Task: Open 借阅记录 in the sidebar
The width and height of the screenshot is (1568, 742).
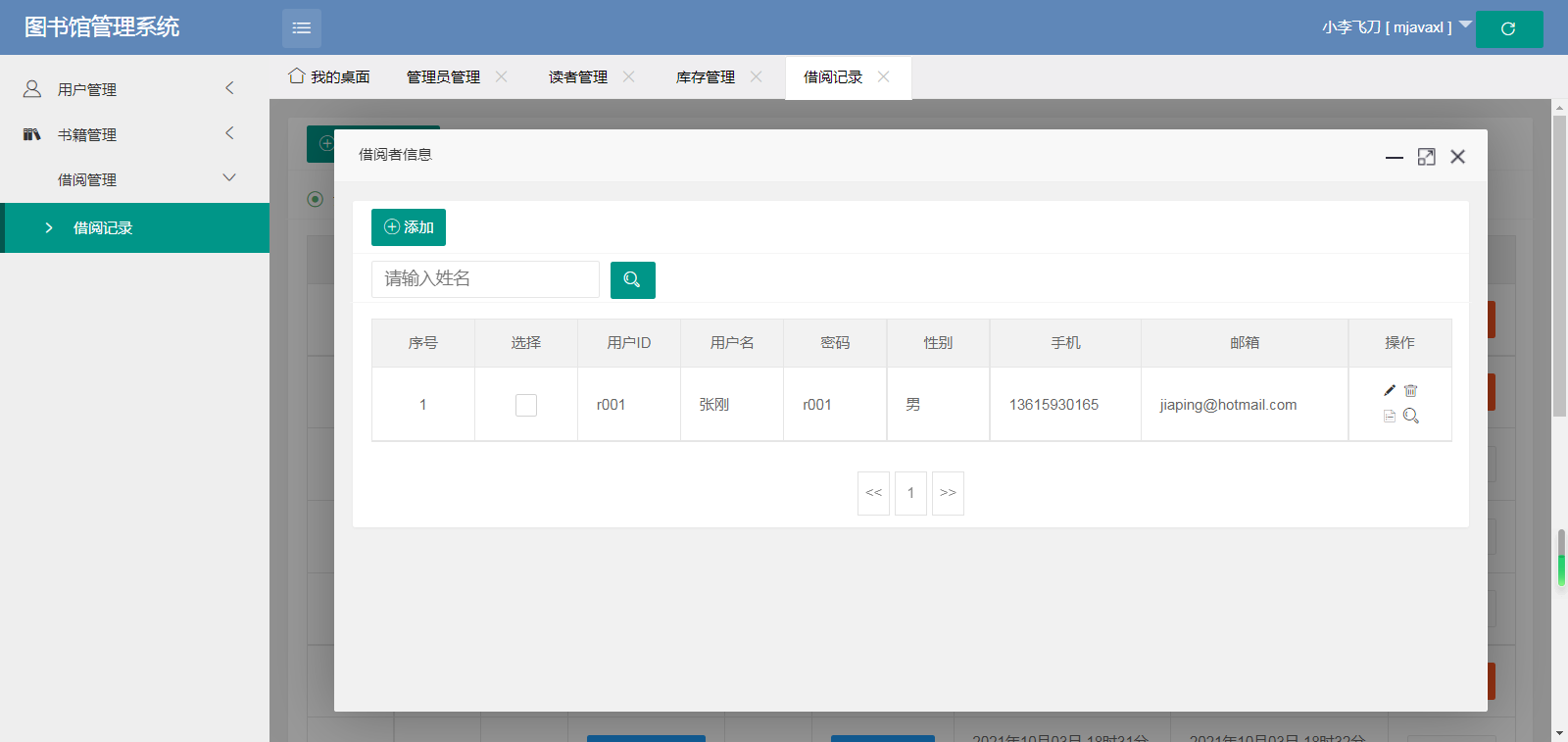Action: tap(135, 228)
